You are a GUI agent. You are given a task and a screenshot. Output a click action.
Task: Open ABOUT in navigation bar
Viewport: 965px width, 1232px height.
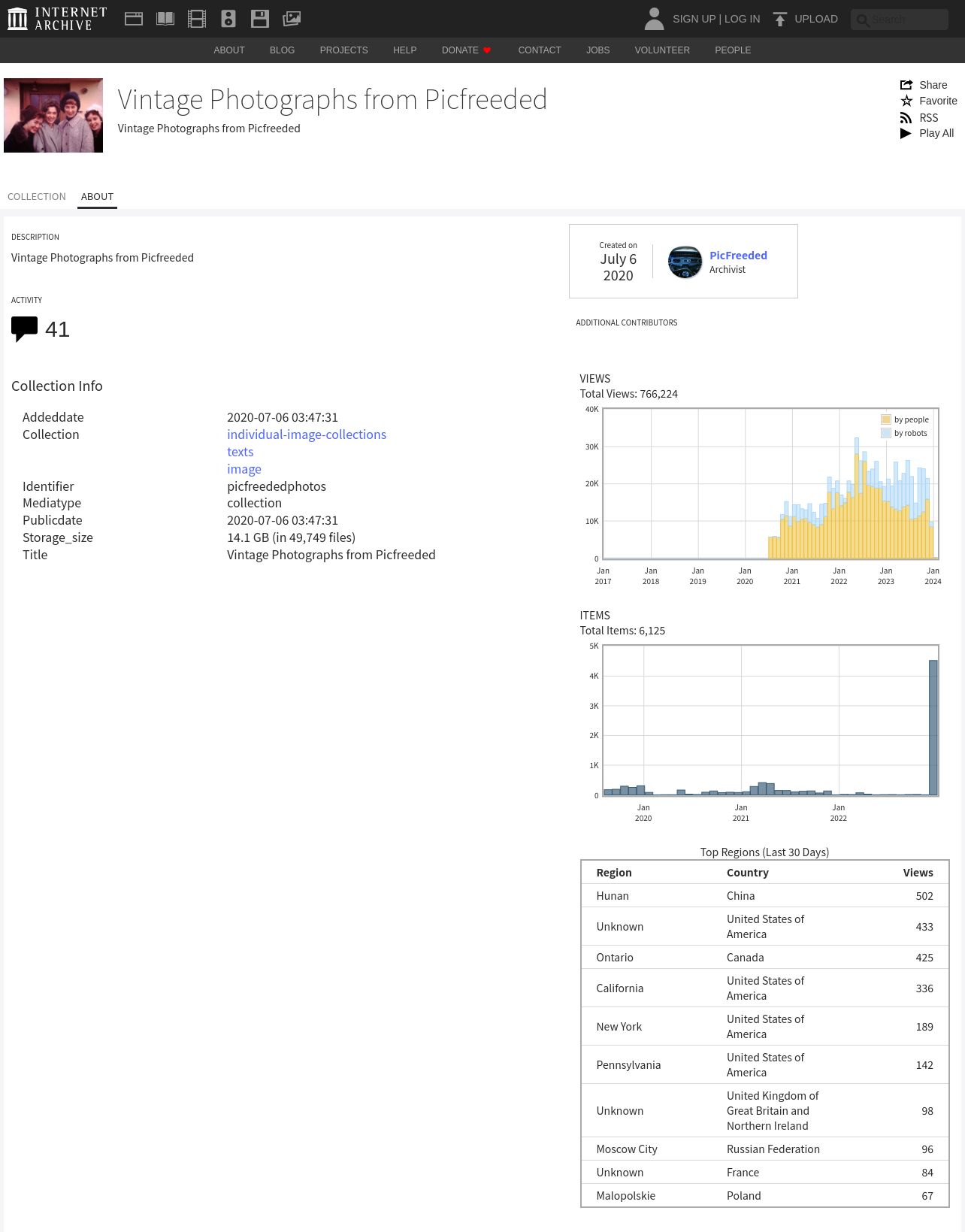(x=229, y=50)
